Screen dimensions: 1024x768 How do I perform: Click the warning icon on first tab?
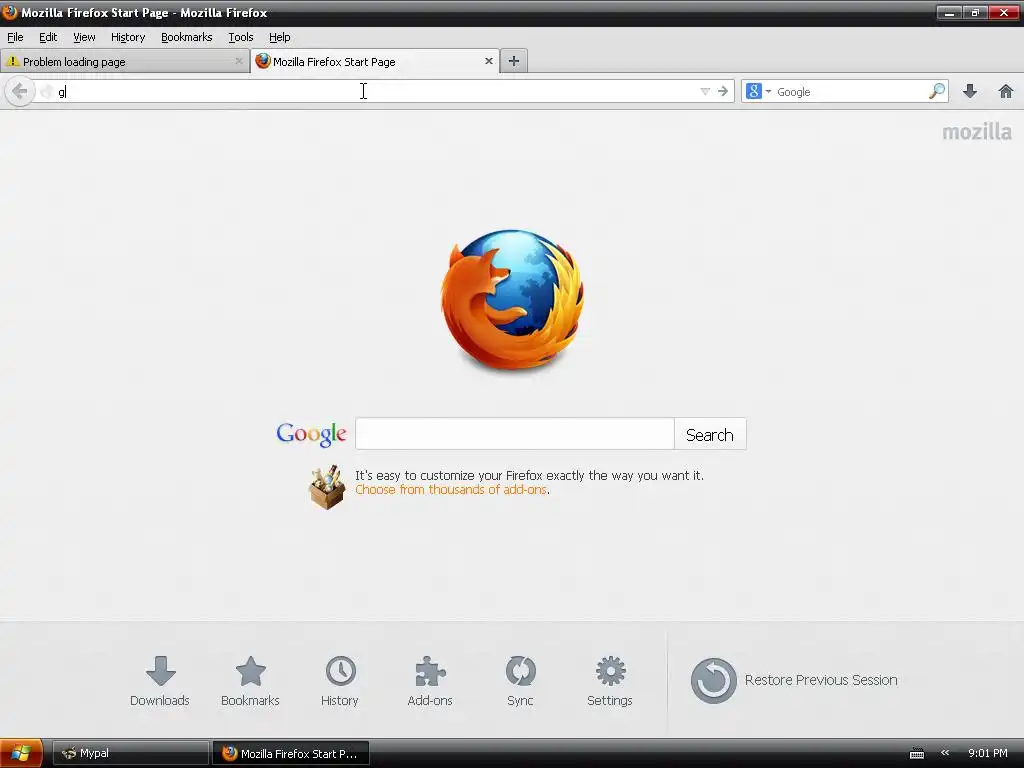(12, 61)
